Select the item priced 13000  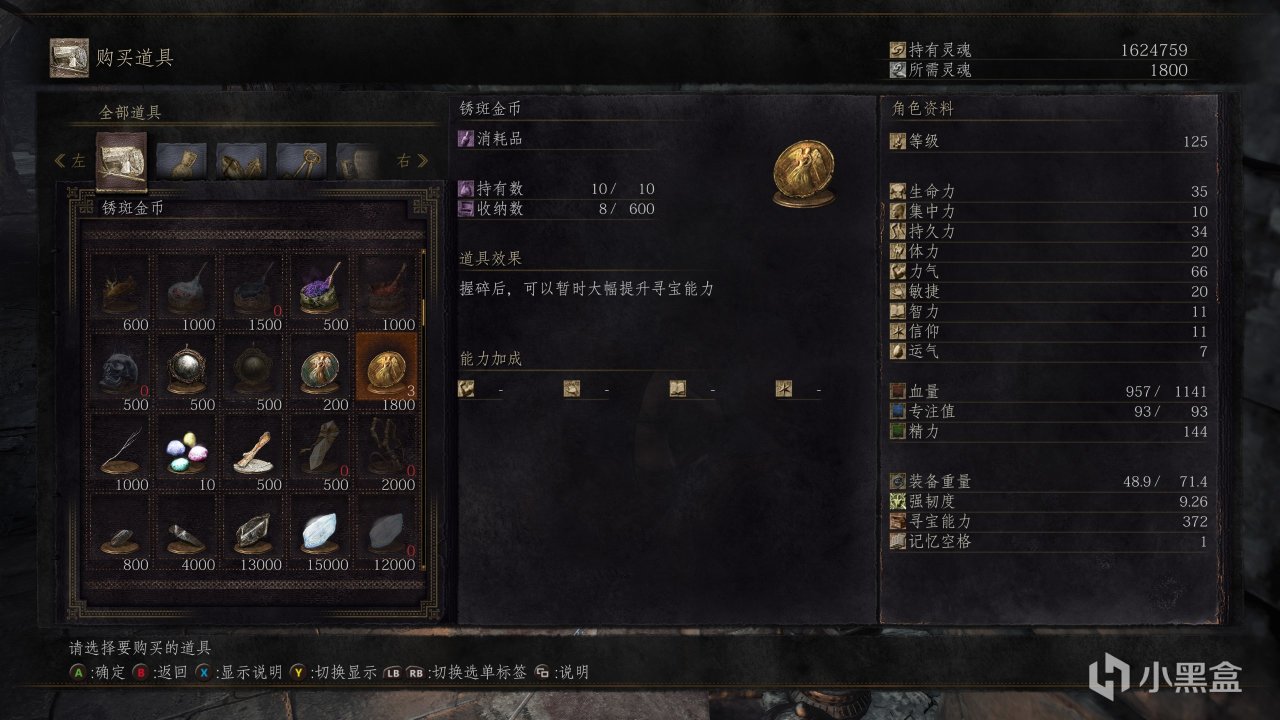click(254, 531)
